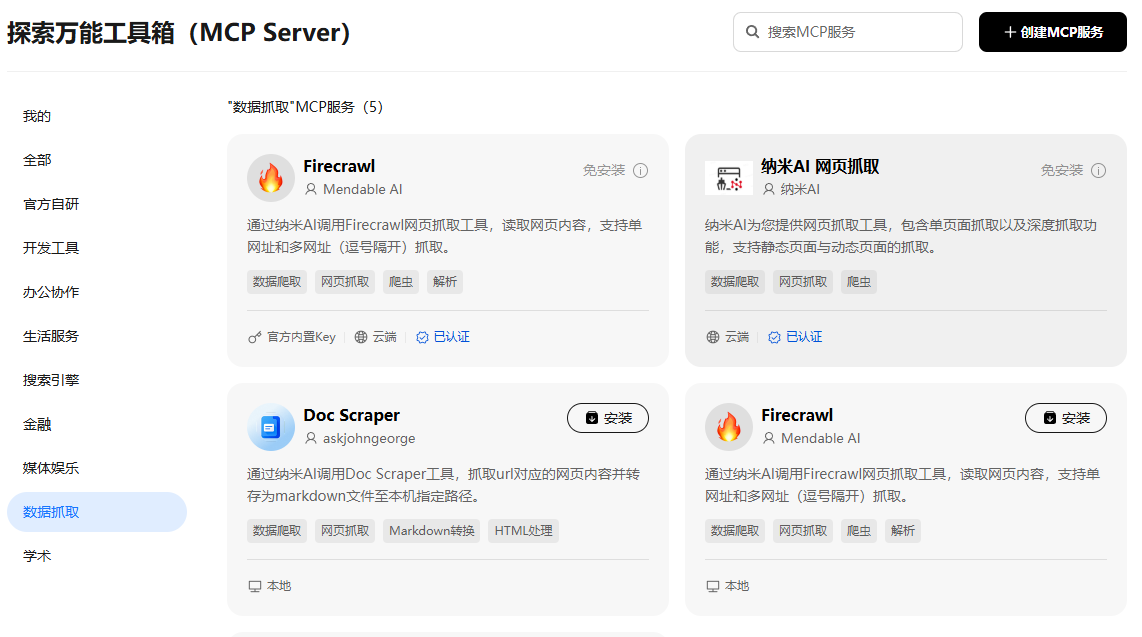Click the Doc Scraper blue document icon
Viewport: 1142px width, 637px height.
coord(271,427)
